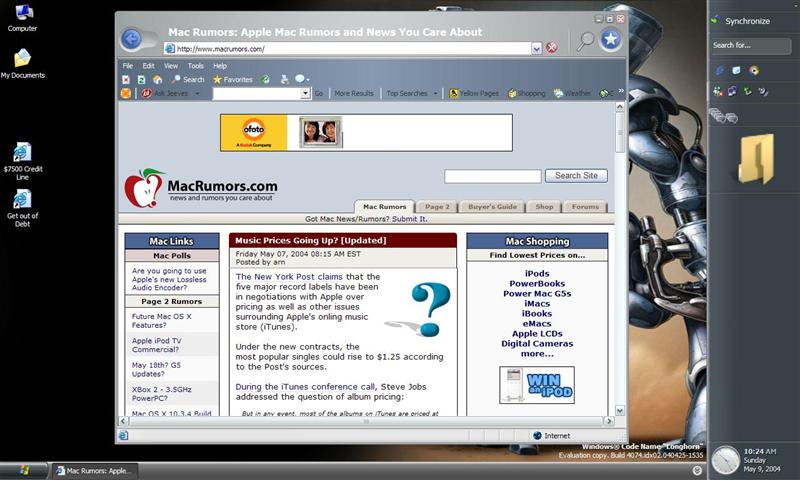Viewport: 800px width, 480px height.
Task: Click the Messenger speech bubble icon
Action: 300,79
